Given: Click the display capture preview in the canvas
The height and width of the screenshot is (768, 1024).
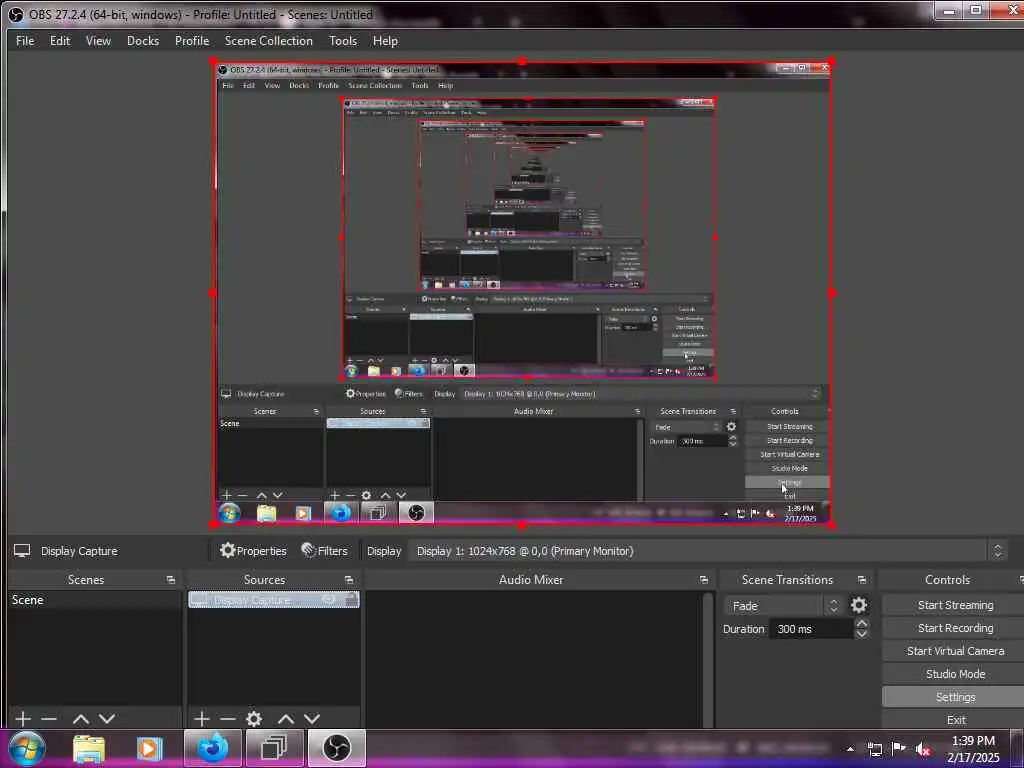Looking at the screenshot, I should click(522, 294).
